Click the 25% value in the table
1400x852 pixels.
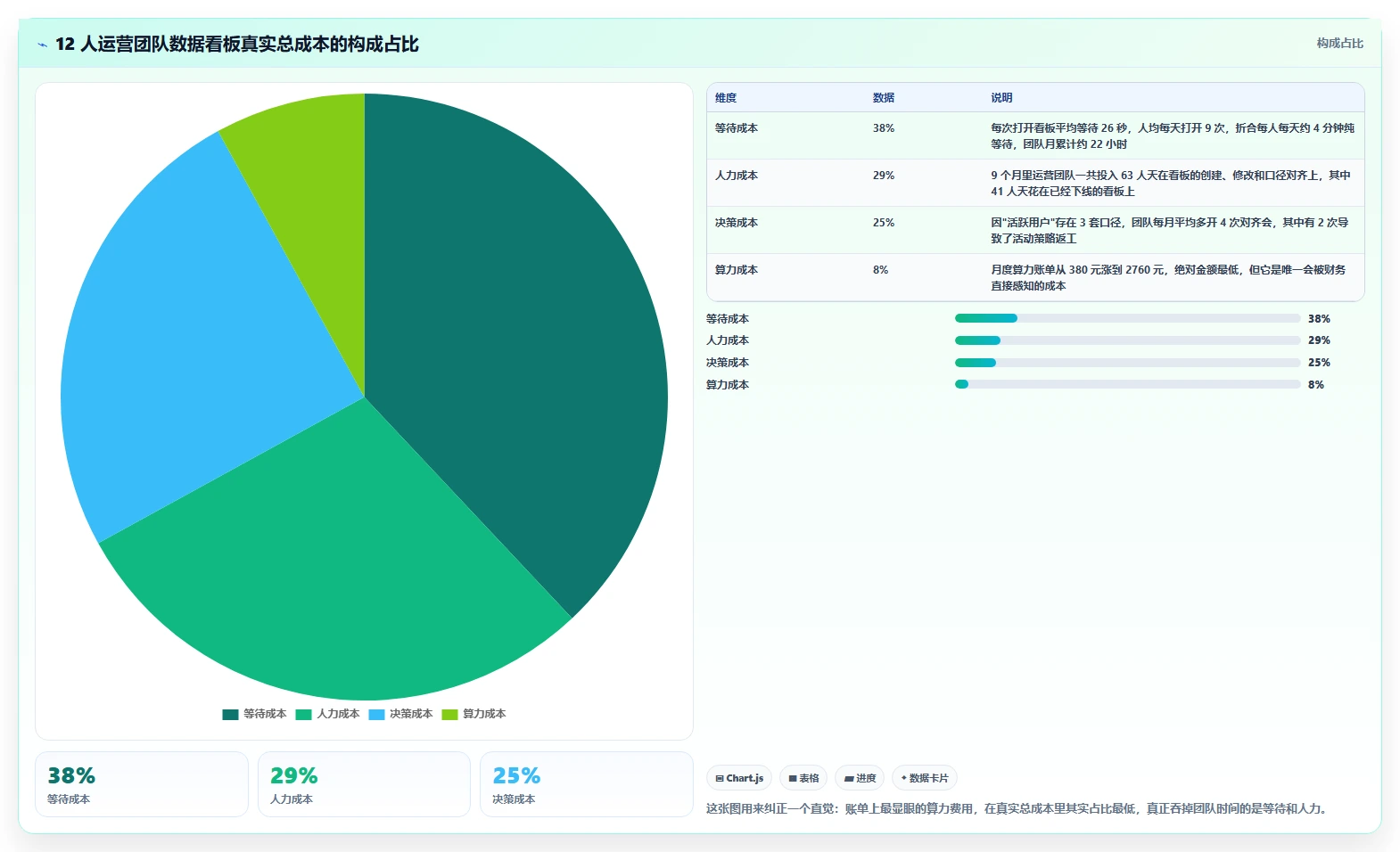(884, 223)
